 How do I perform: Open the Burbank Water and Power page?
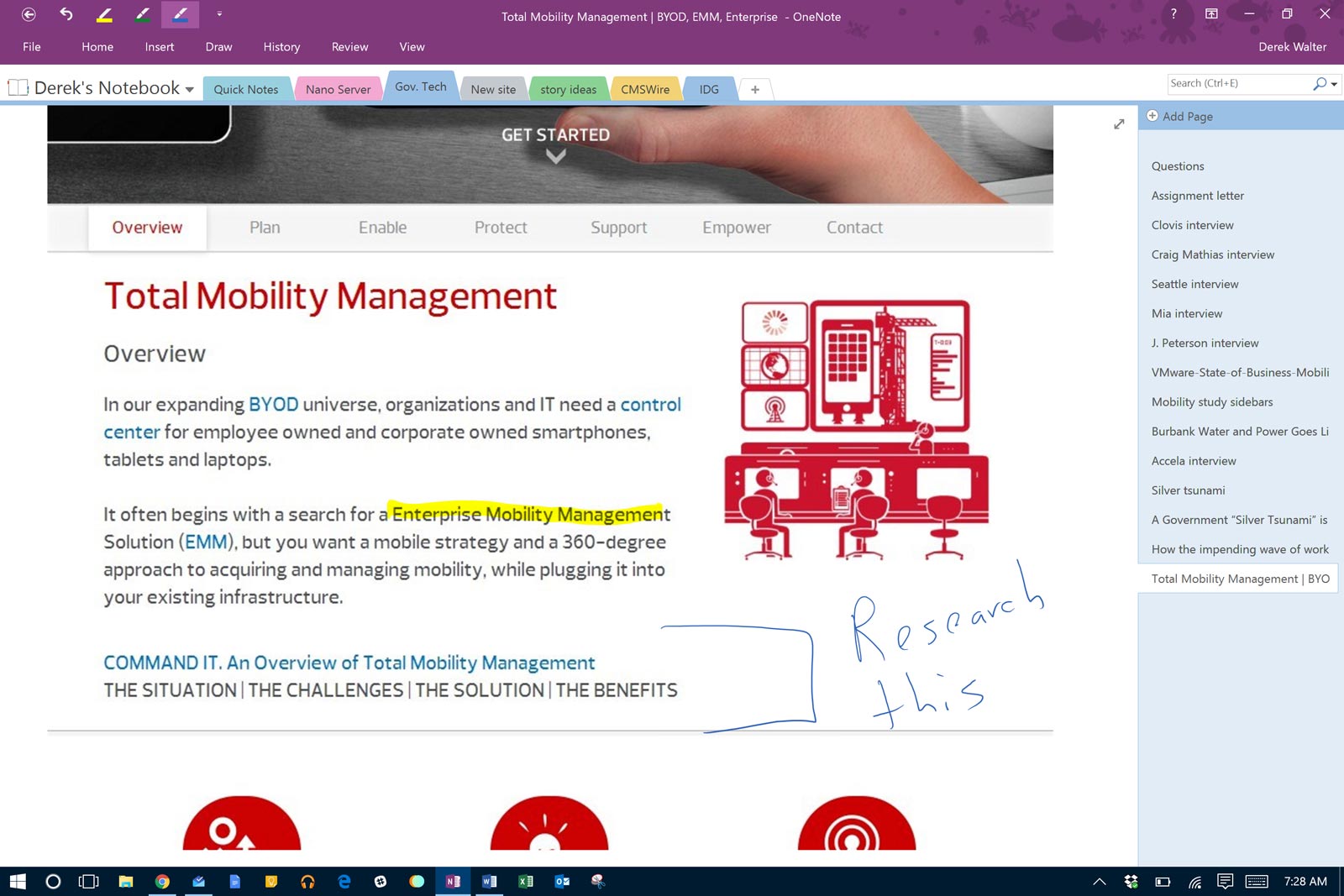coord(1238,431)
